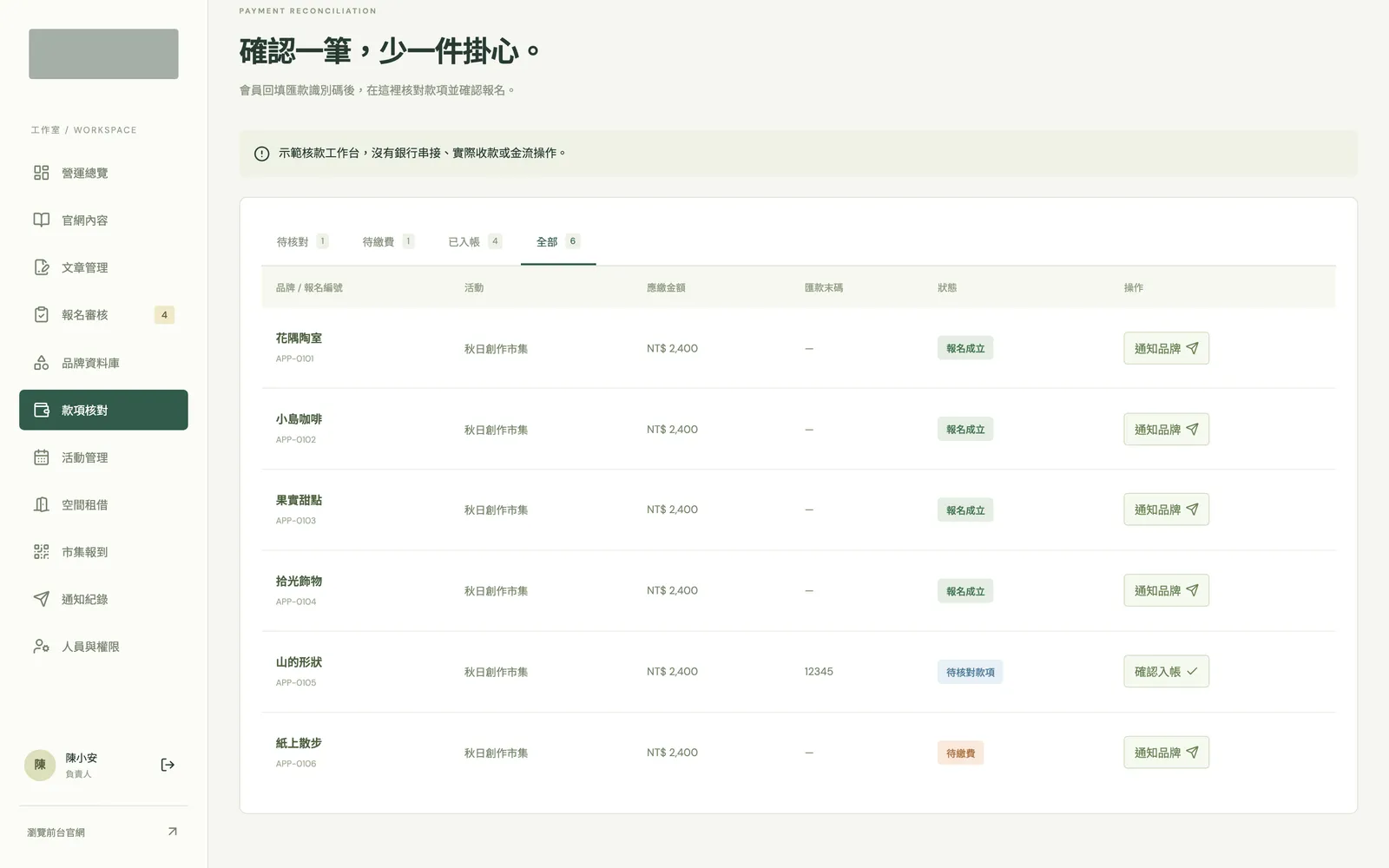Click the 報名成立 badge for 花隅陶室

[965, 348]
